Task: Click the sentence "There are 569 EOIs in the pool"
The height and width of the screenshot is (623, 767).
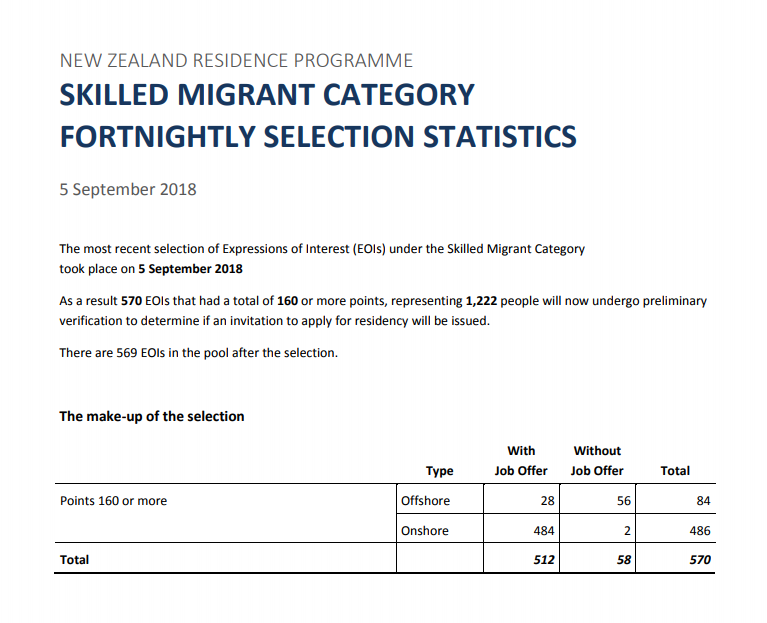Action: tap(198, 353)
